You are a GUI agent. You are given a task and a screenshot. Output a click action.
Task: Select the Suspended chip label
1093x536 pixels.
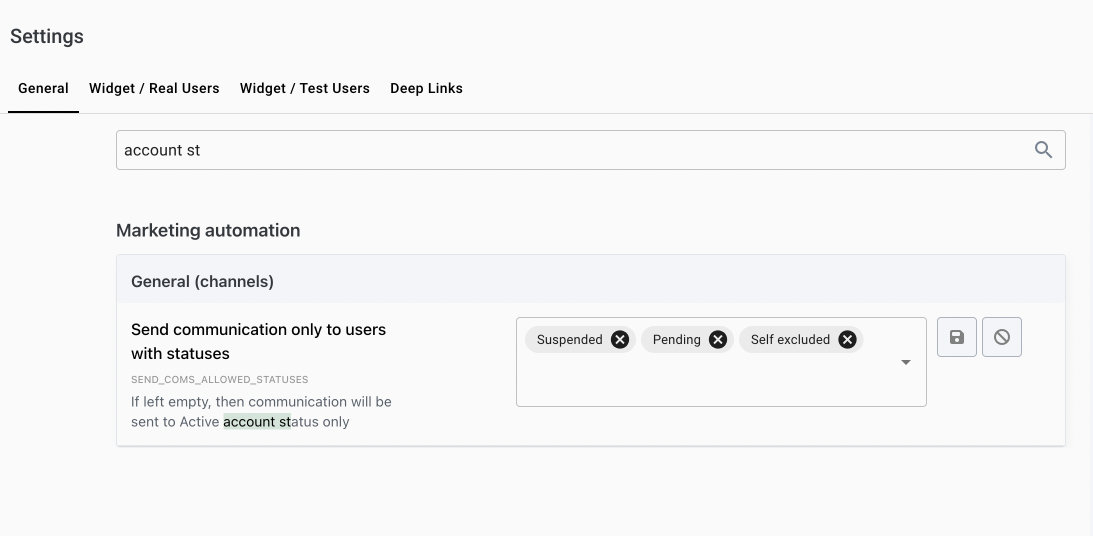click(569, 340)
